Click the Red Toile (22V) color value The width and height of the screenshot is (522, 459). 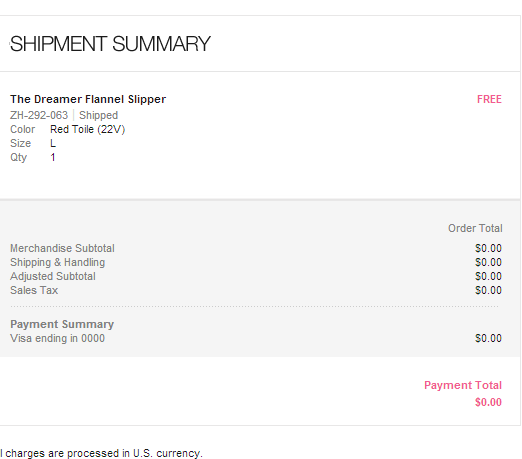[x=88, y=129]
